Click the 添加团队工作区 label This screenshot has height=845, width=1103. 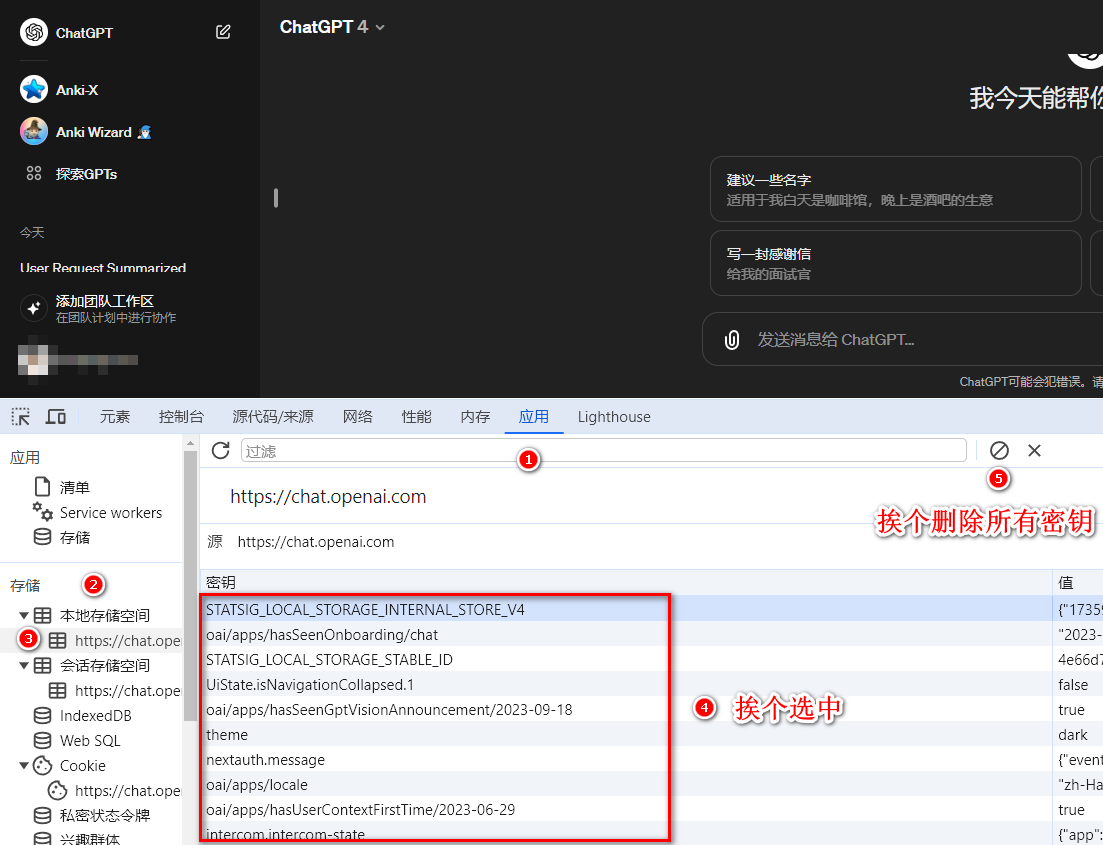[105, 301]
